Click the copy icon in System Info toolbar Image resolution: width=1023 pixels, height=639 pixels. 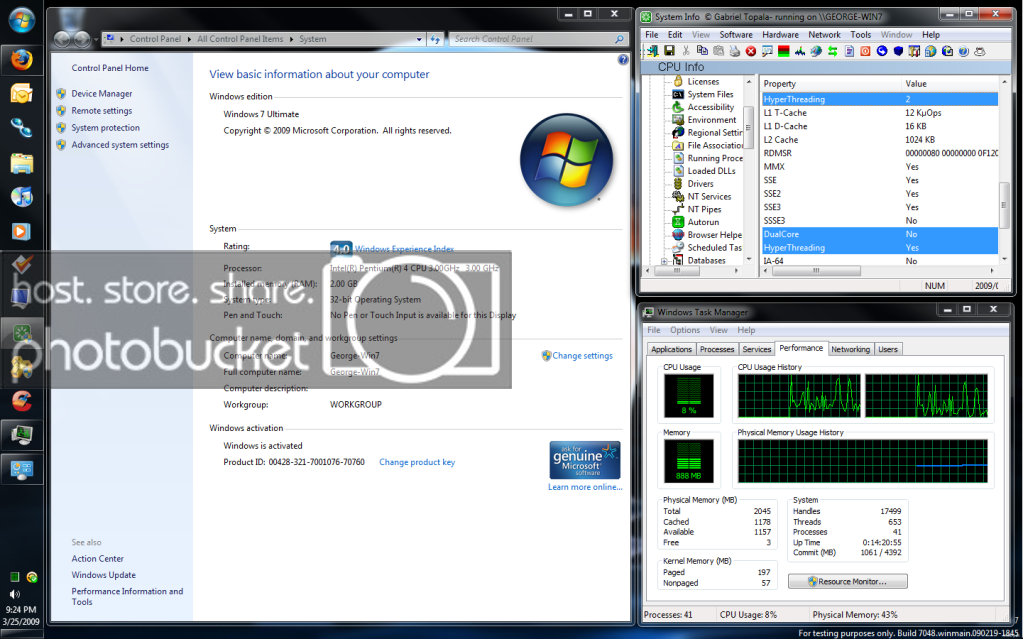tap(702, 50)
